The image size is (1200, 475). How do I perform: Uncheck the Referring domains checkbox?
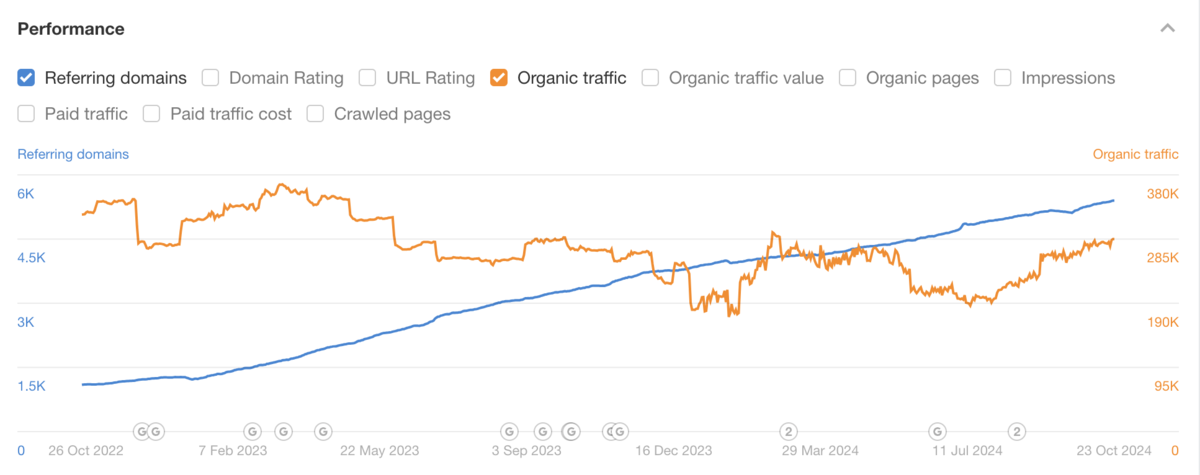tap(27, 77)
